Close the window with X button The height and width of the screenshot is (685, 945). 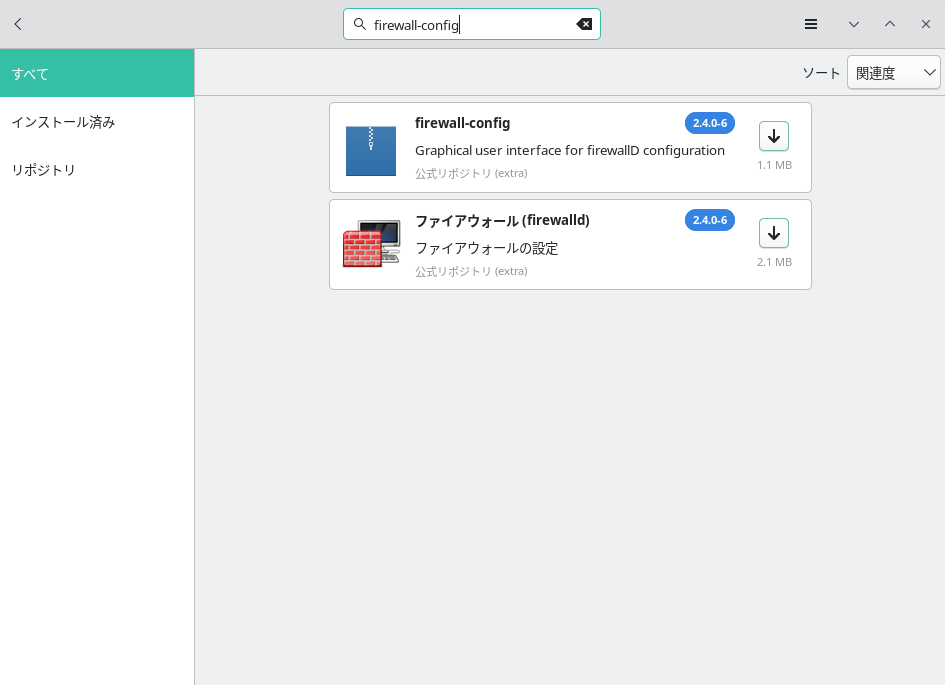pyautogui.click(x=926, y=24)
